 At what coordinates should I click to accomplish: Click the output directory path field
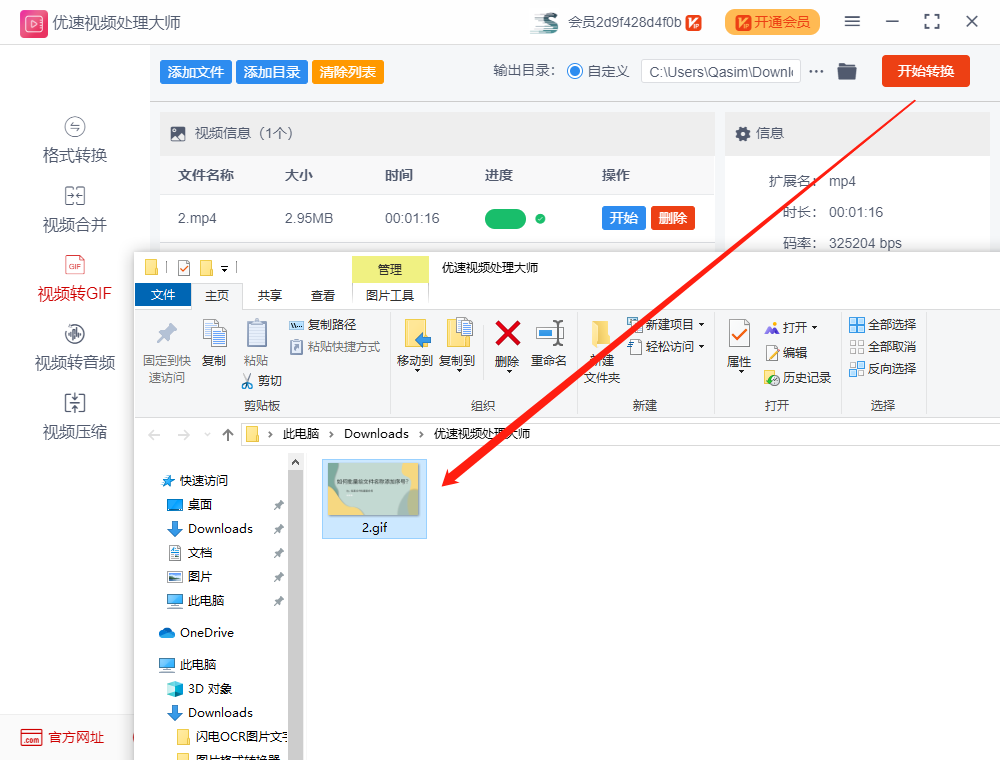[x=721, y=72]
